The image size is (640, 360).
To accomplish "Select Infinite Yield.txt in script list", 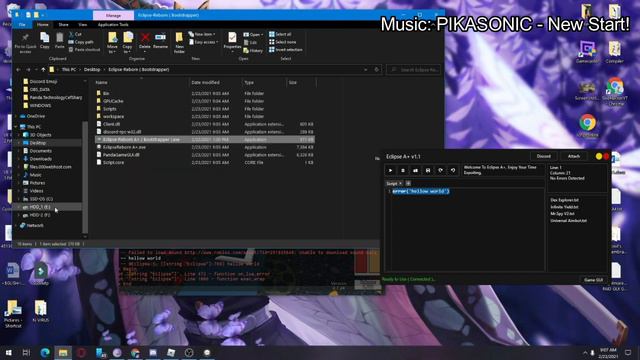I will [x=564, y=207].
